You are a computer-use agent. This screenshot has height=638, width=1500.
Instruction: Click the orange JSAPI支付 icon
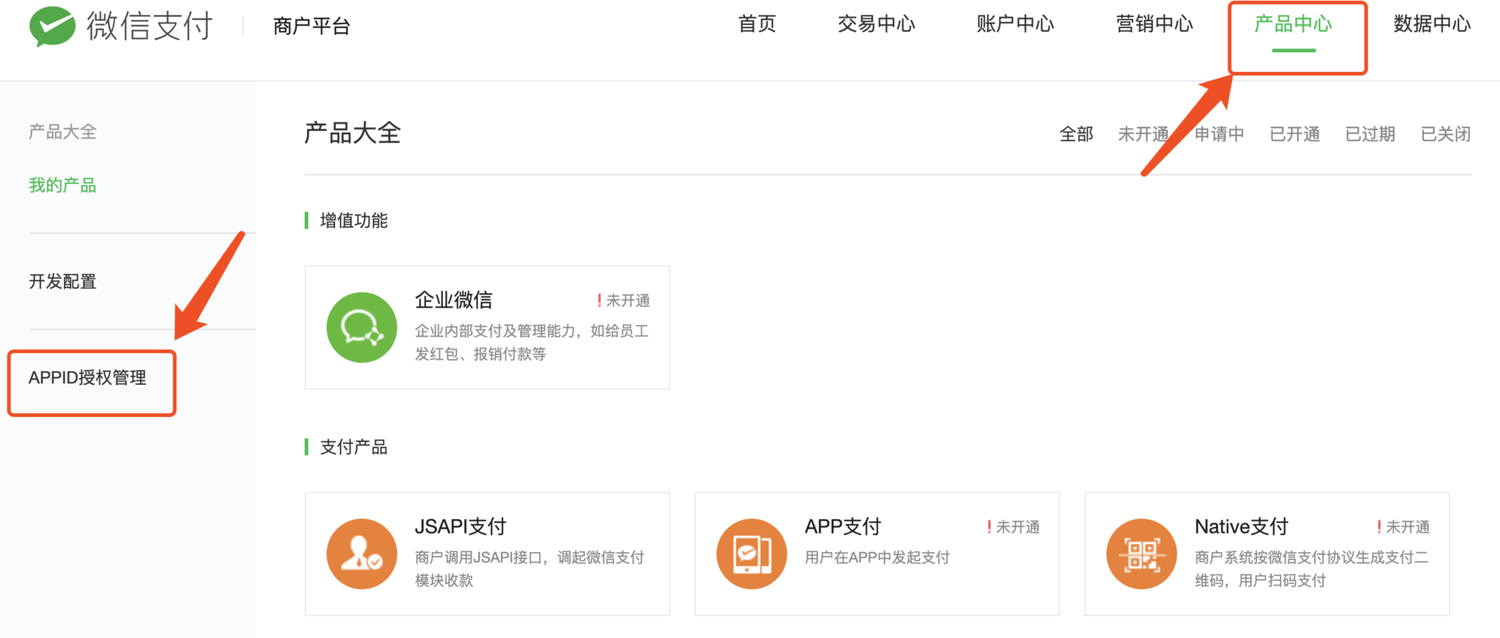(361, 554)
